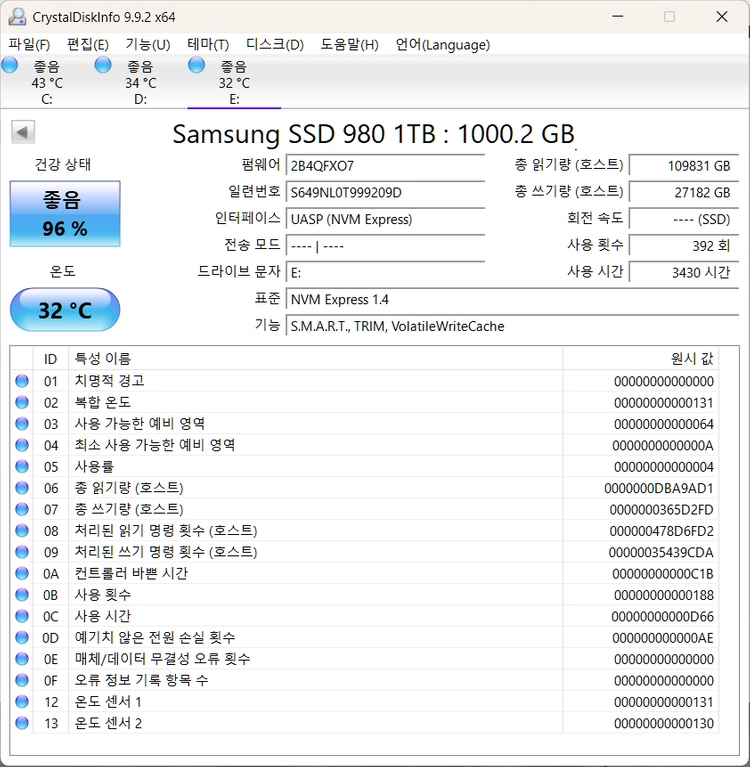This screenshot has height=767, width=750.
Task: Click the 원시 값 column header
Action: click(x=641, y=359)
